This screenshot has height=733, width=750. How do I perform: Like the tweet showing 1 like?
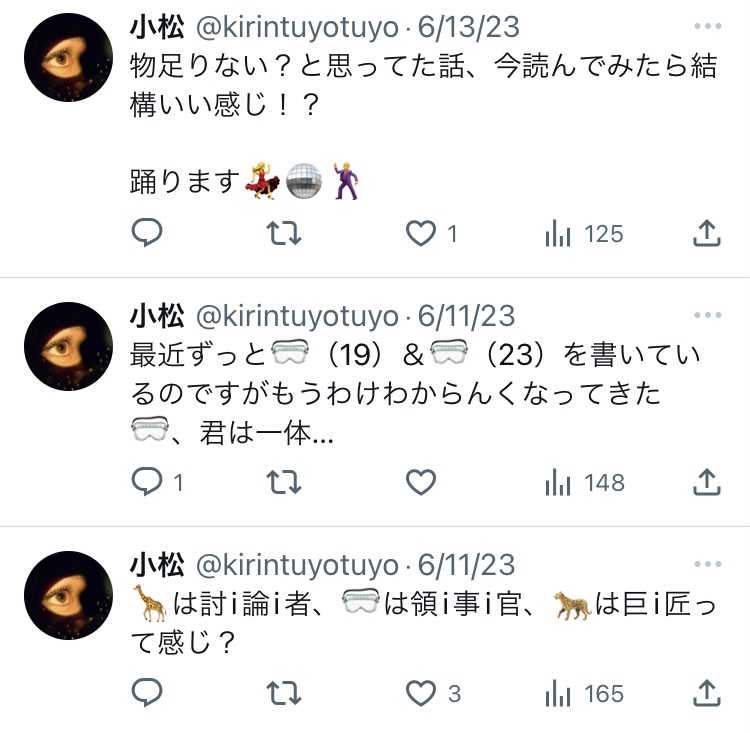pyautogui.click(x=421, y=233)
